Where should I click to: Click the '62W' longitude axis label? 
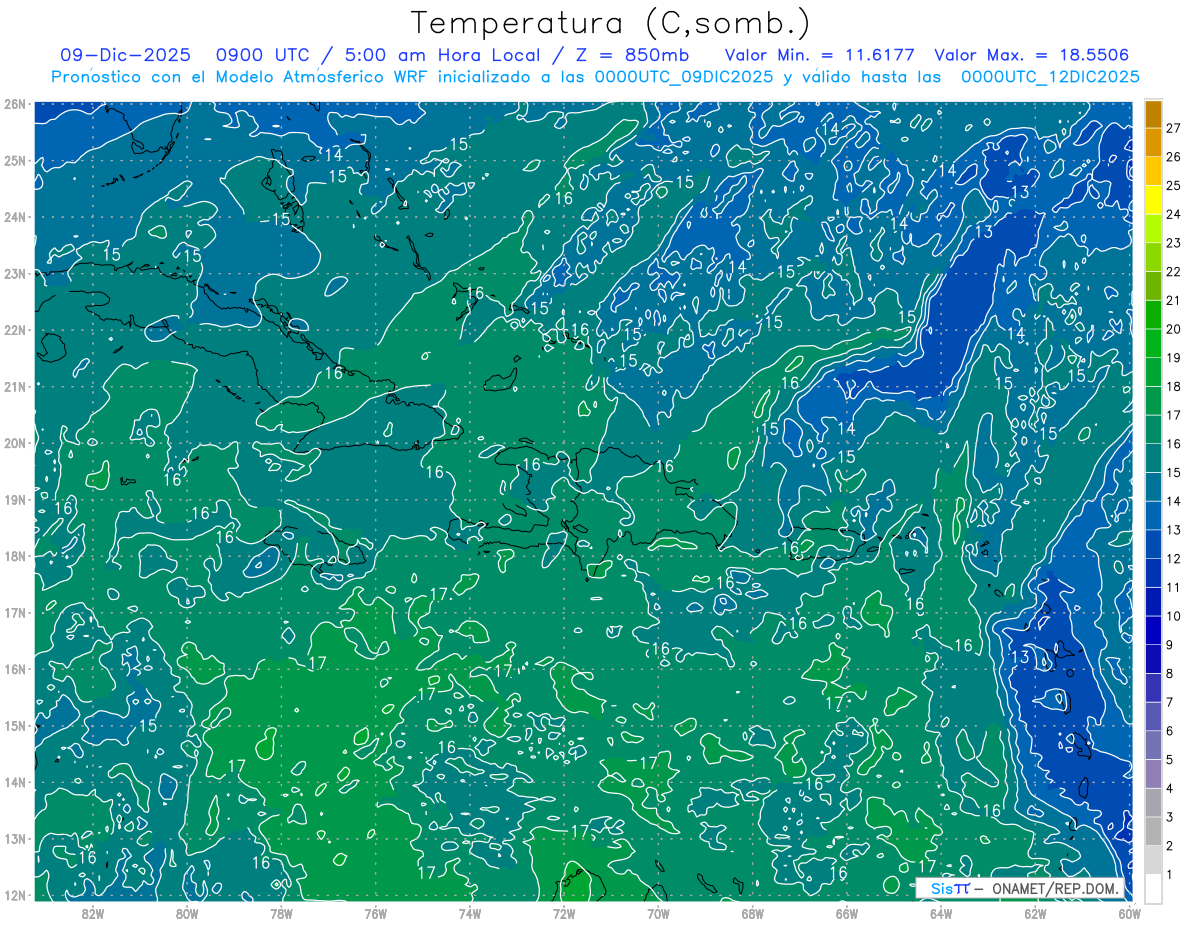click(1035, 913)
